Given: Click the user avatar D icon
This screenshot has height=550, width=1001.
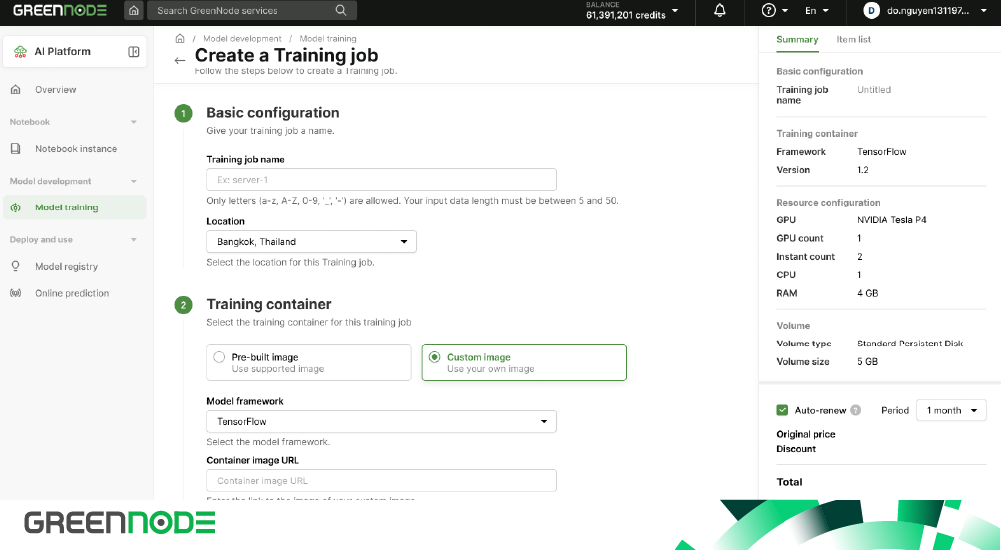Looking at the screenshot, I should point(871,10).
